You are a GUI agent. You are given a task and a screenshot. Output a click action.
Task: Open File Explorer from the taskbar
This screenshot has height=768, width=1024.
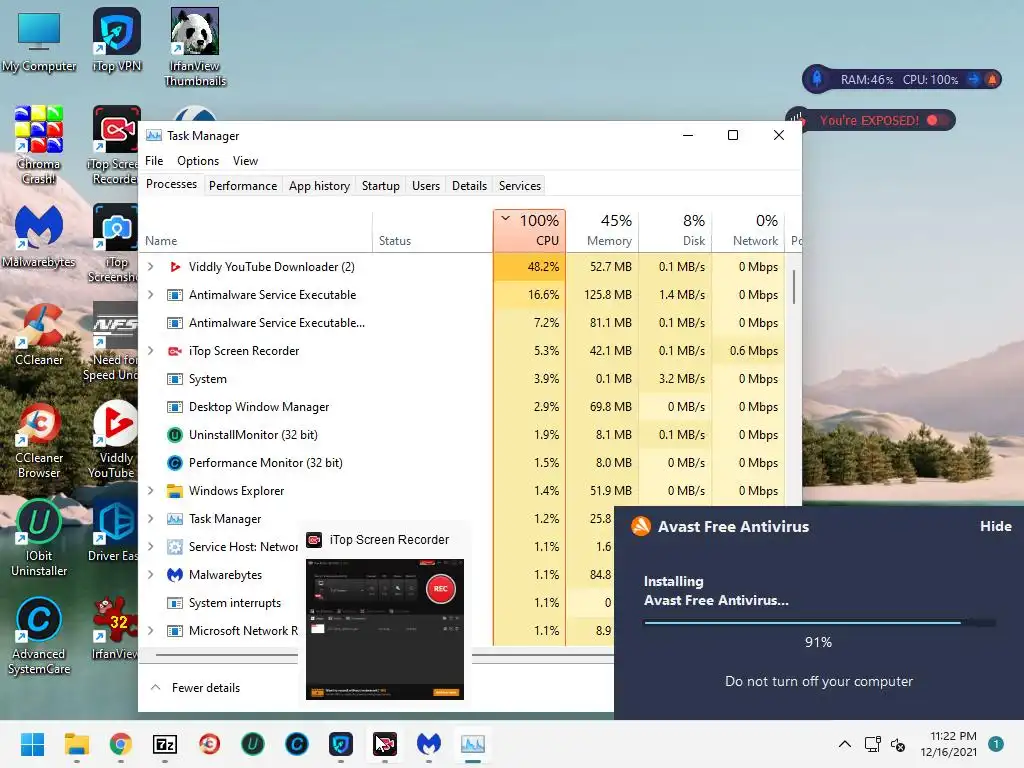[x=76, y=744]
